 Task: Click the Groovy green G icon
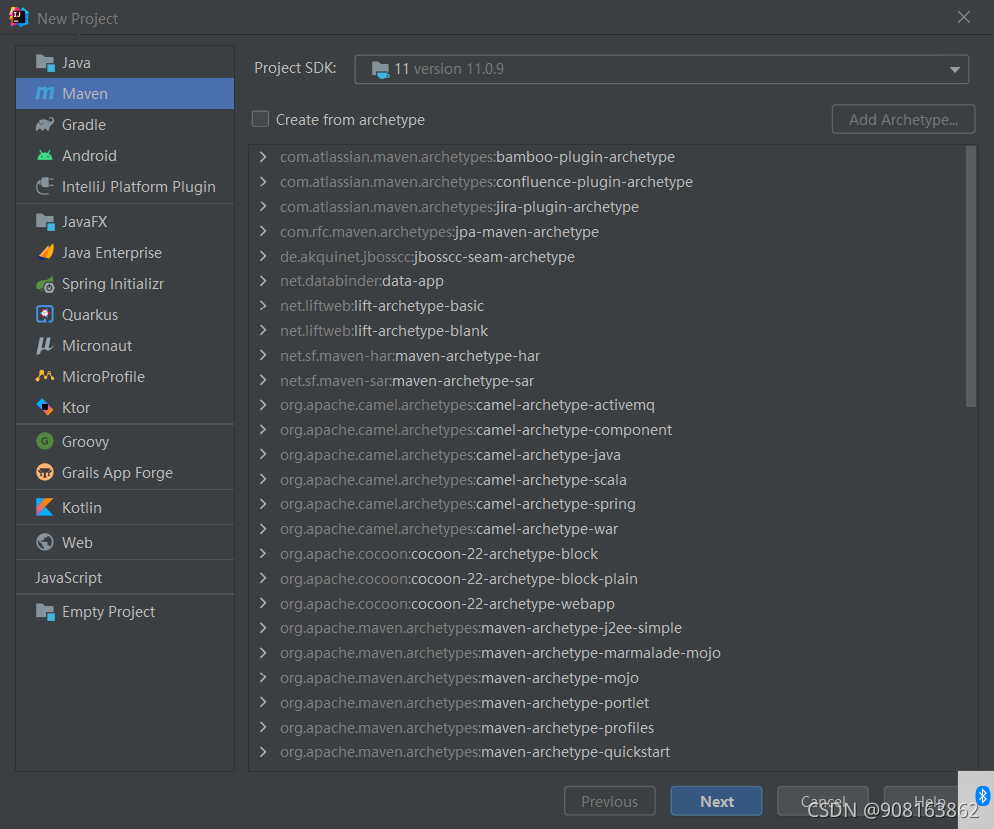pos(45,441)
